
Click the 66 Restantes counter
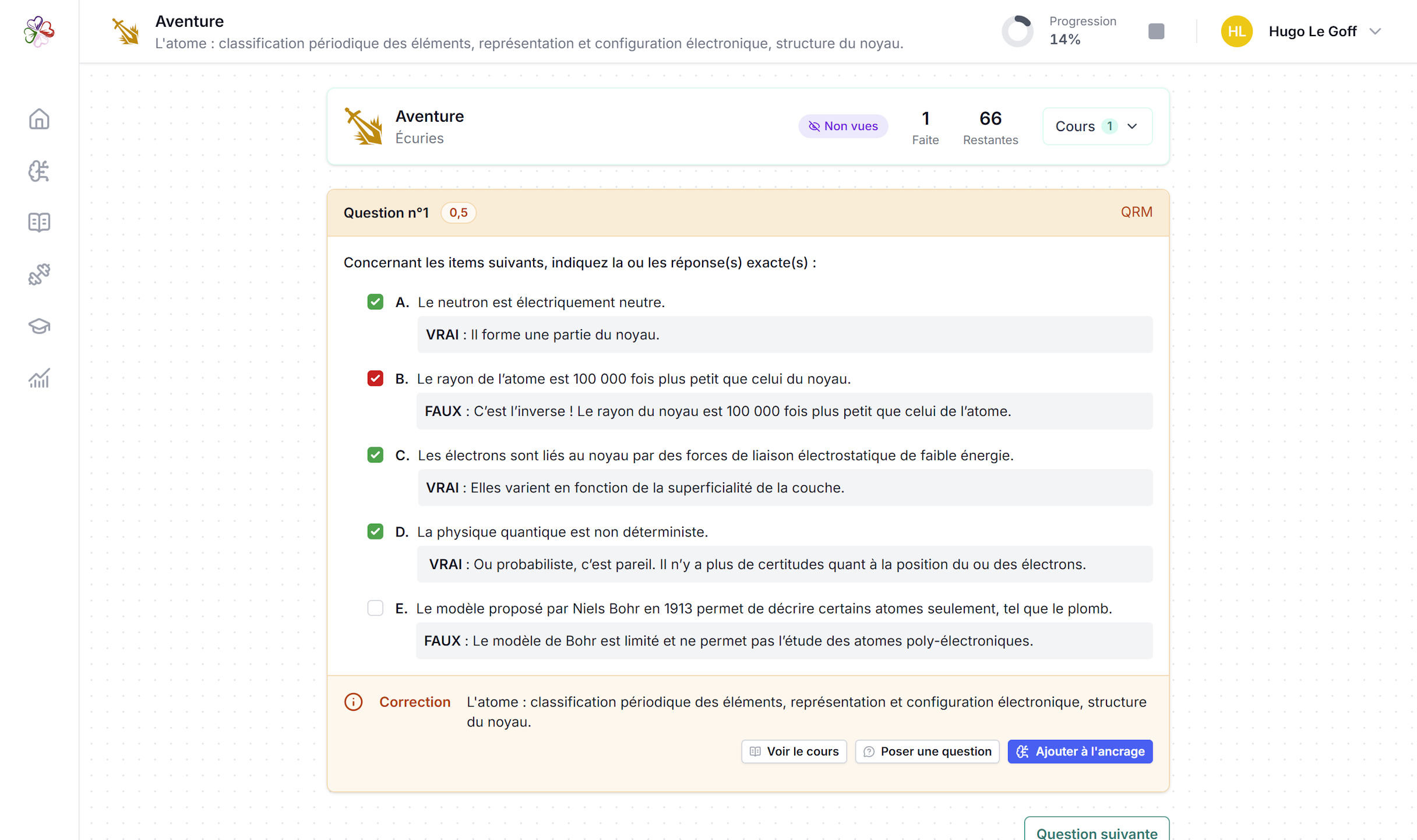991,127
